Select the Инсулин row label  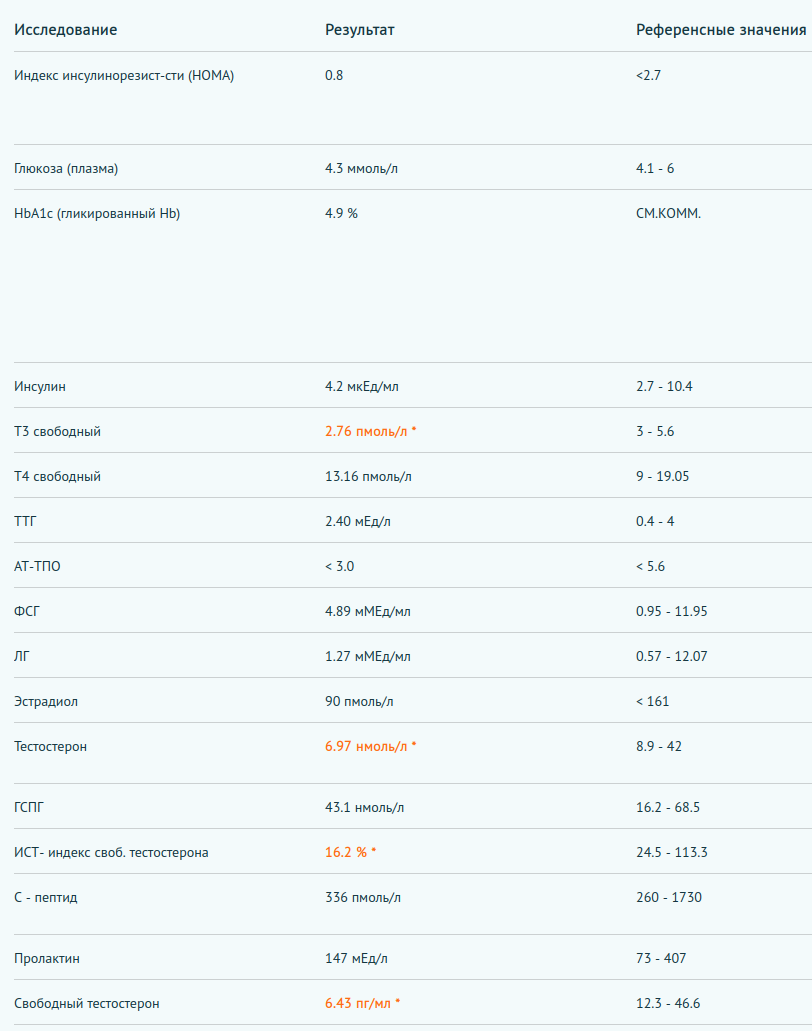coord(39,386)
